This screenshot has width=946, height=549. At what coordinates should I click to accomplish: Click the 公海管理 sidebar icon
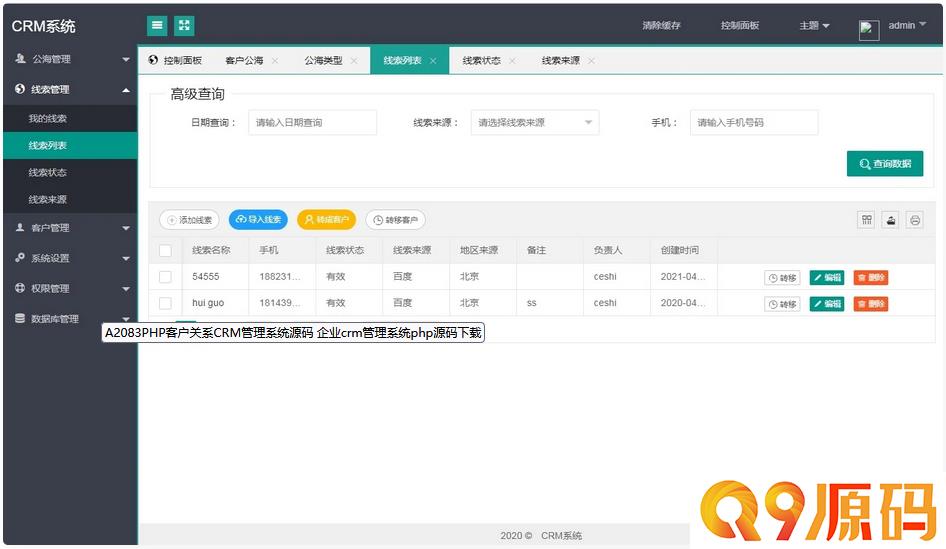point(21,59)
